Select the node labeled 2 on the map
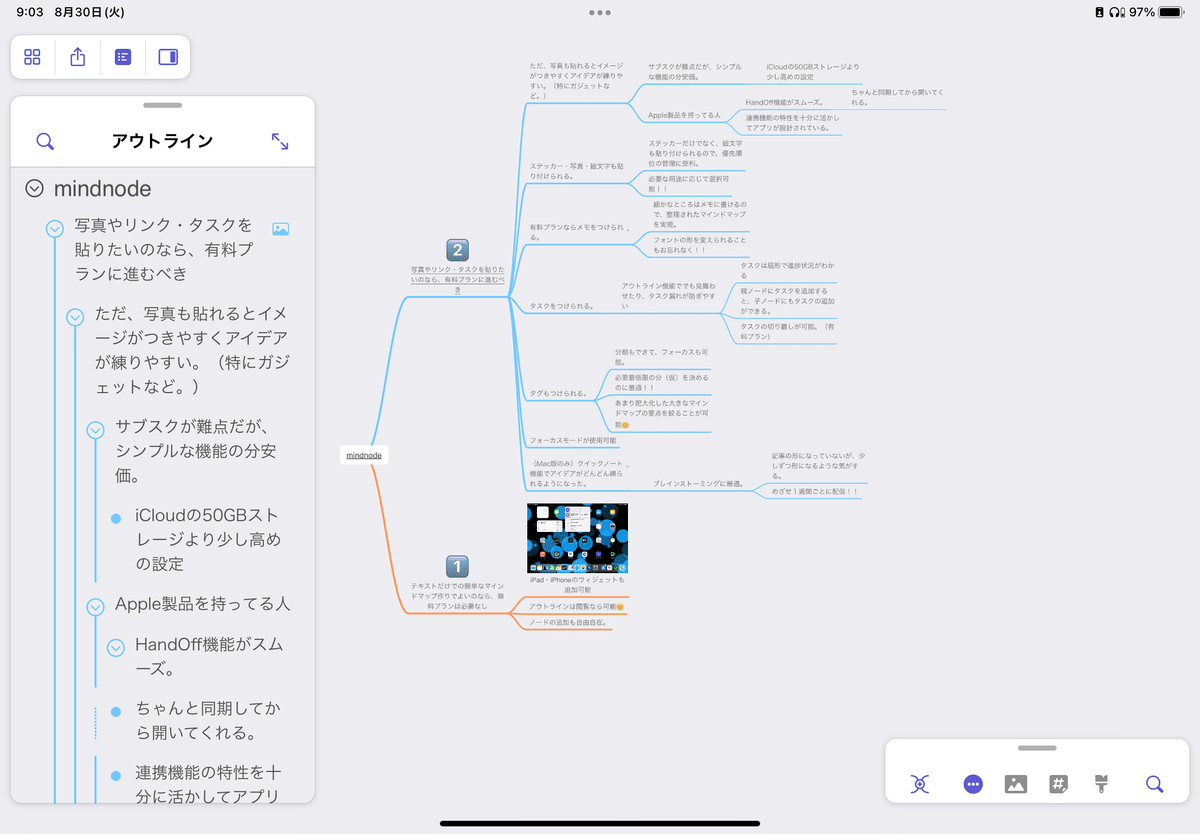The height and width of the screenshot is (834, 1200). [455, 250]
